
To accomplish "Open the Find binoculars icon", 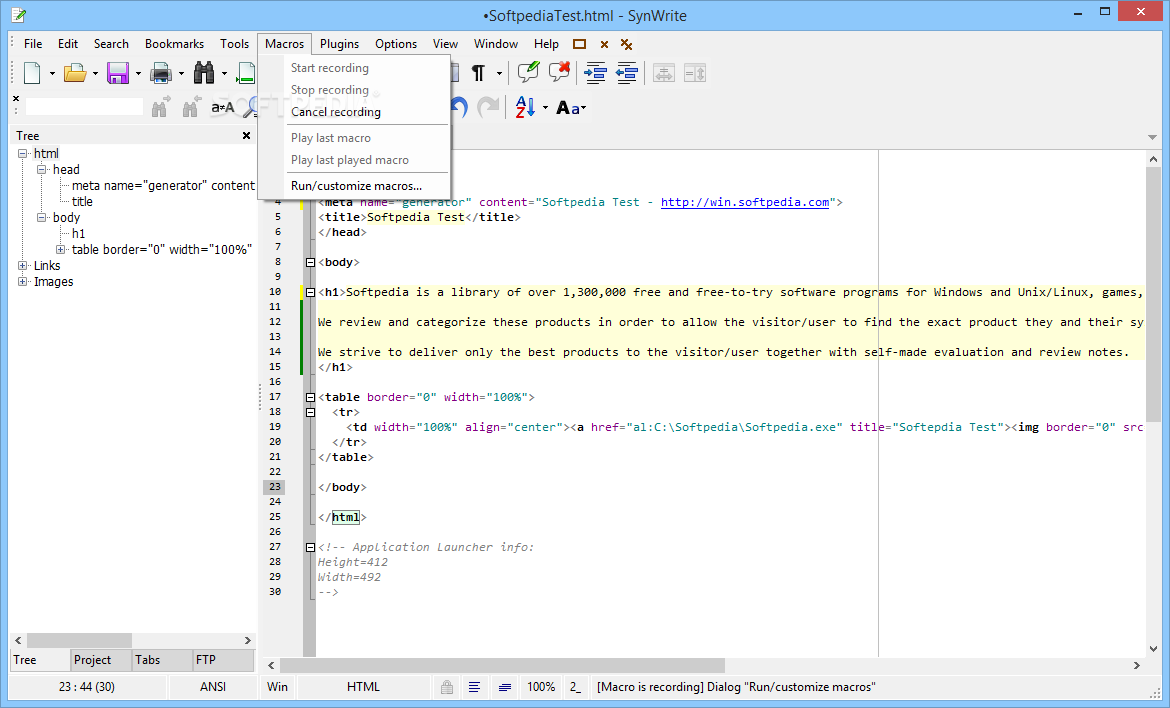I will pyautogui.click(x=204, y=73).
